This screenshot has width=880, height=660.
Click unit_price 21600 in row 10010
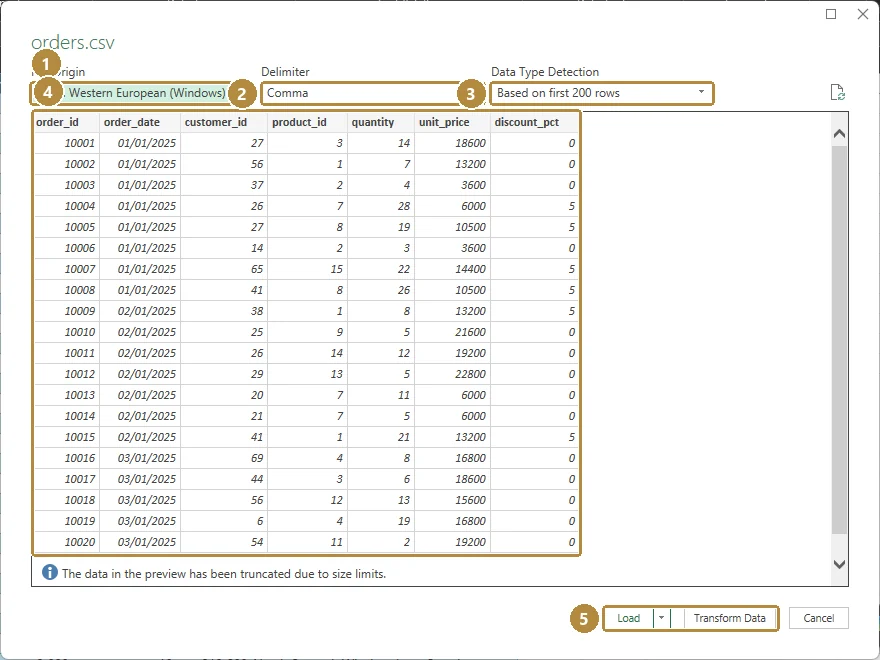click(452, 332)
